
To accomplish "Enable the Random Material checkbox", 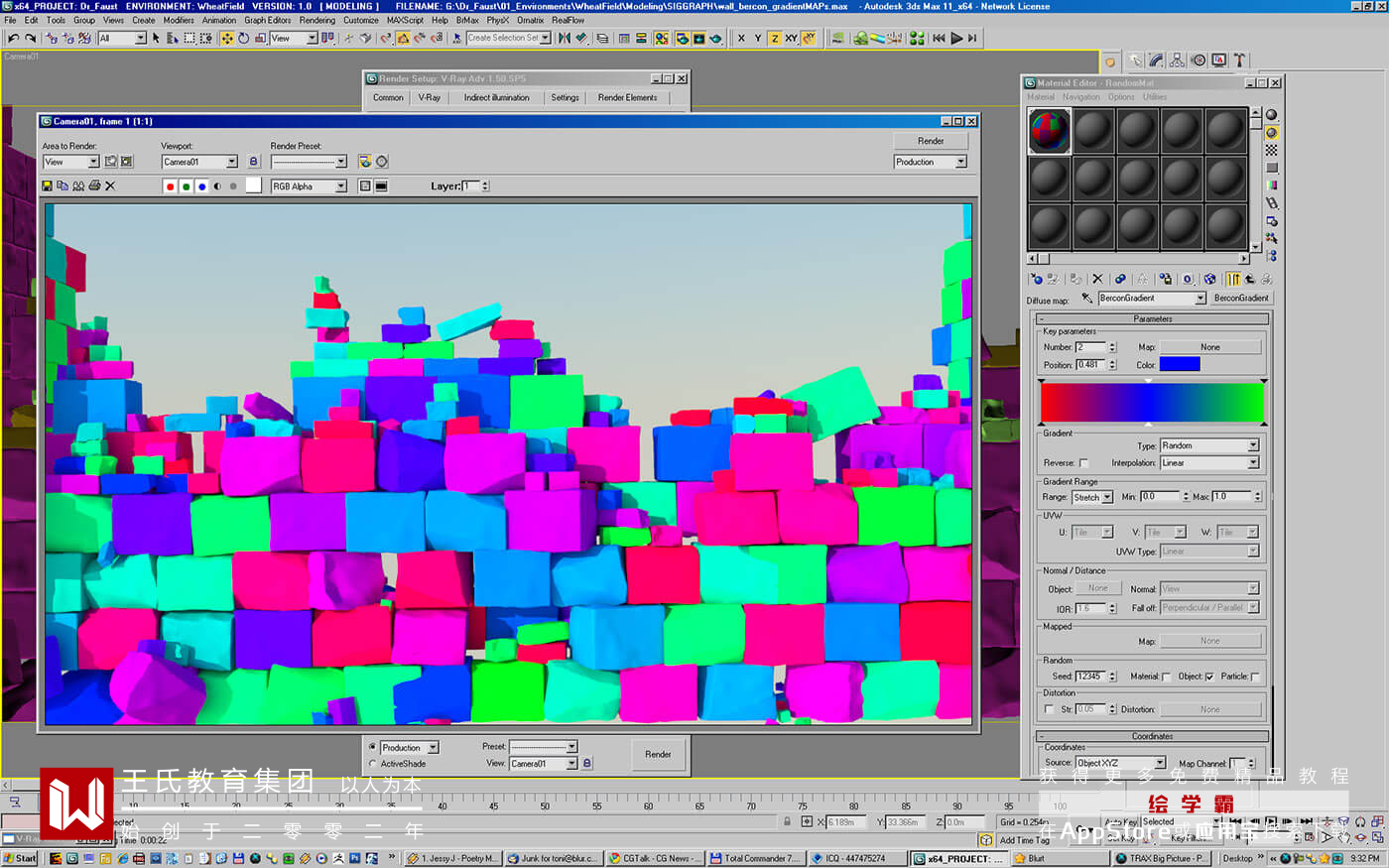I will click(x=1166, y=677).
